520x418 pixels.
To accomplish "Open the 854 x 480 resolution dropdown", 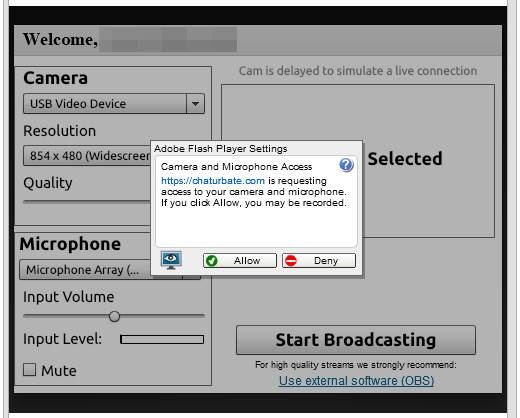I will [87, 156].
